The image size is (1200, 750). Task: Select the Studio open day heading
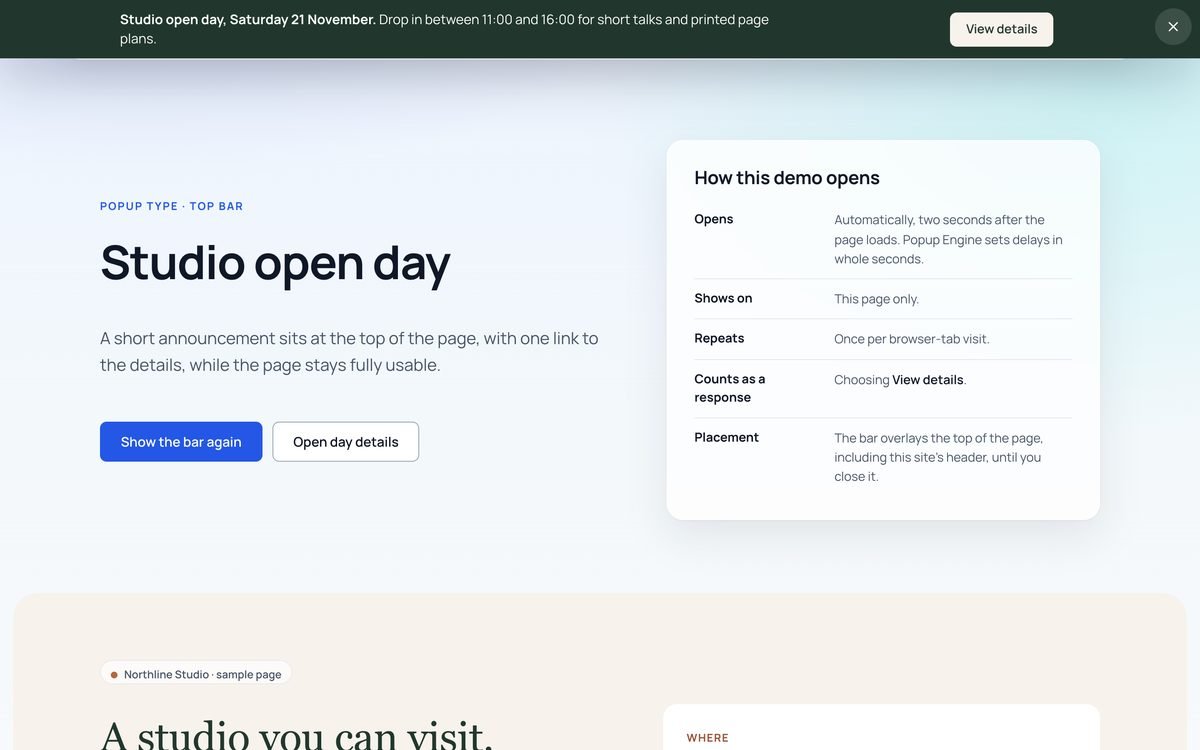276,262
